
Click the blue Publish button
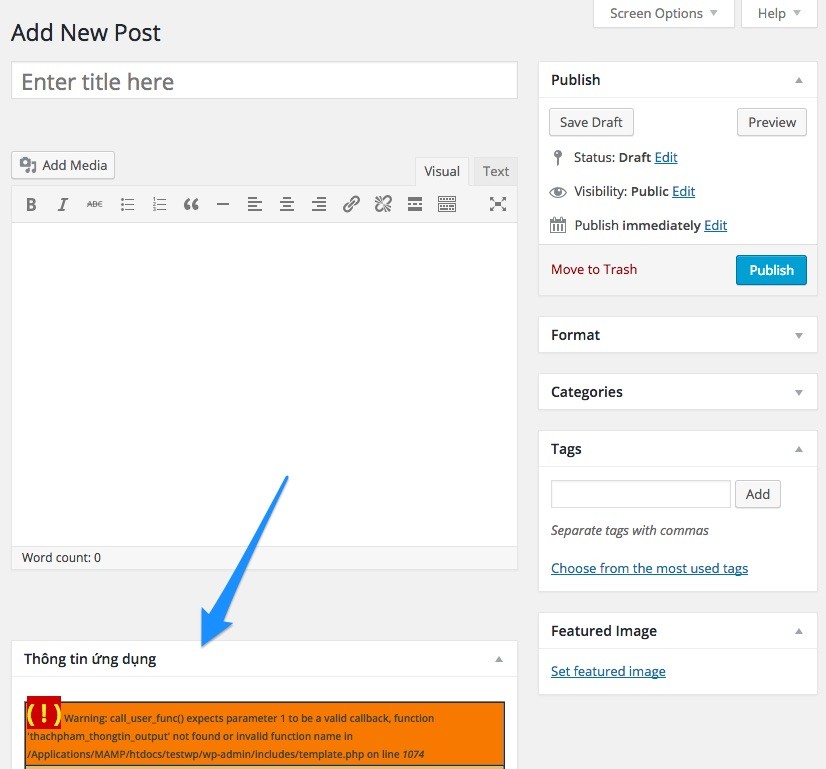click(771, 270)
